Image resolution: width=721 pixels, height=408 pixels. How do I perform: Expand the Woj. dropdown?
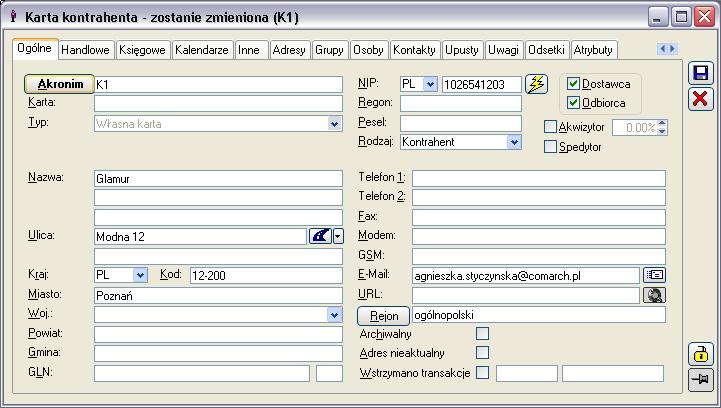[x=334, y=315]
